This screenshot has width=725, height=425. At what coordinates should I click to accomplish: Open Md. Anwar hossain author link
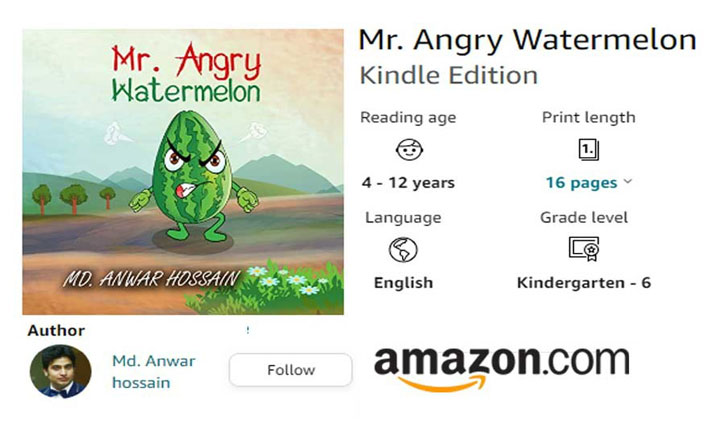click(154, 372)
